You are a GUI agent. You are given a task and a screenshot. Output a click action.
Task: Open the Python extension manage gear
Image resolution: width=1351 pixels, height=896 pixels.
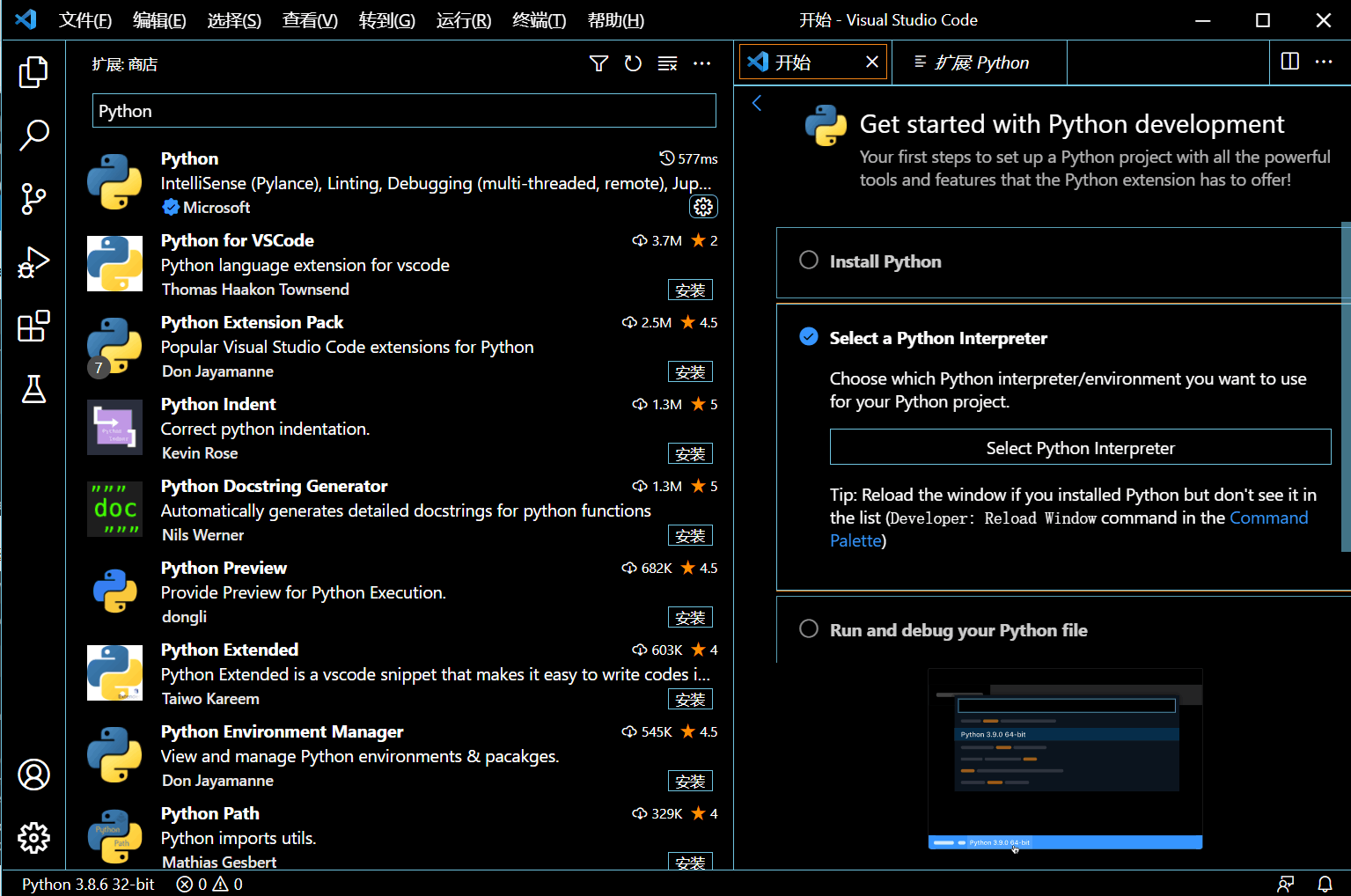point(703,207)
